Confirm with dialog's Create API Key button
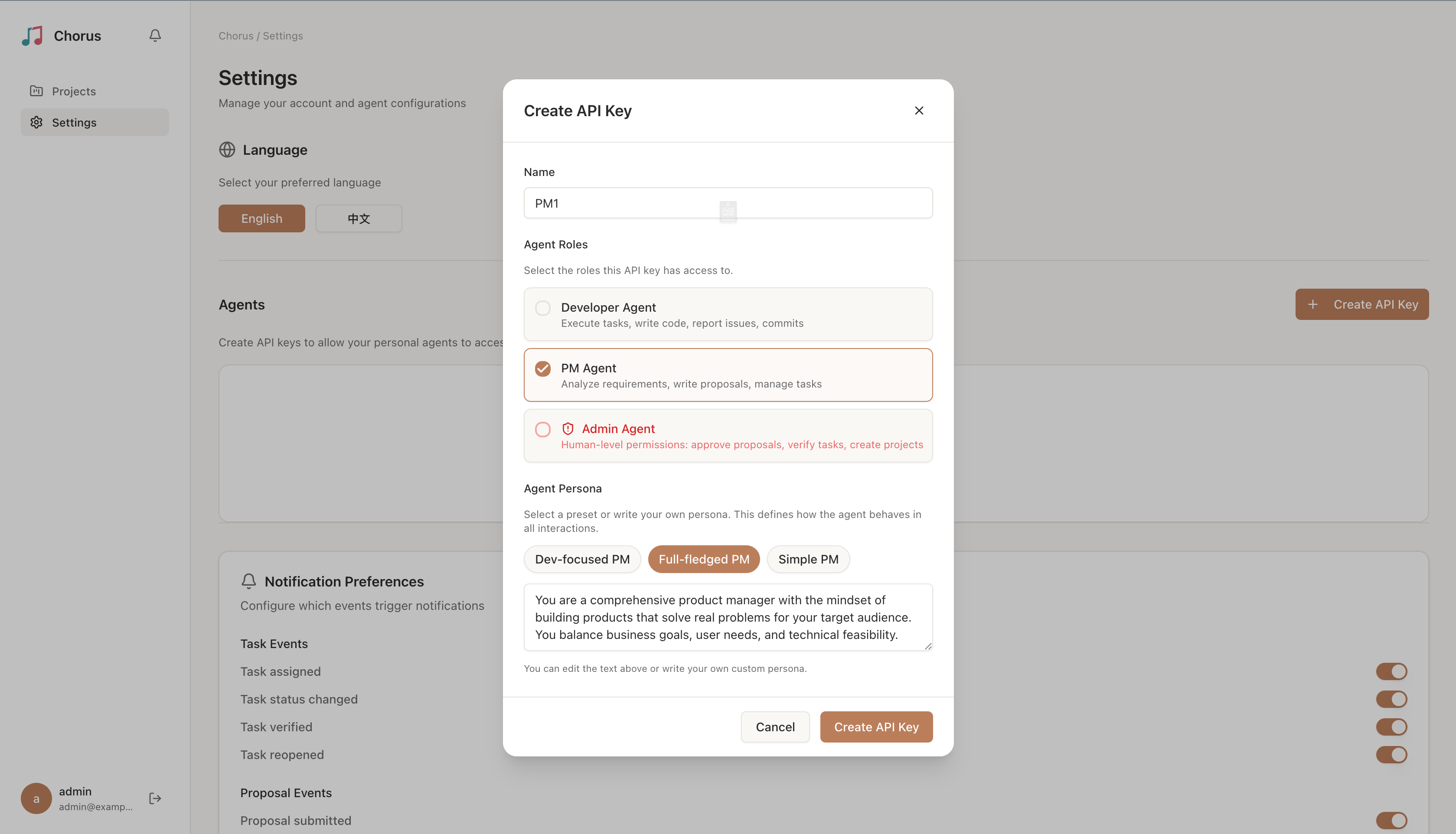The height and width of the screenshot is (834, 1456). click(x=876, y=727)
